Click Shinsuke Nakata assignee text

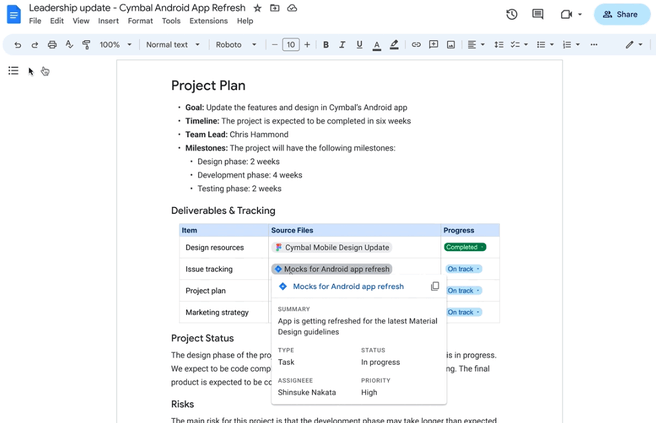pos(307,392)
